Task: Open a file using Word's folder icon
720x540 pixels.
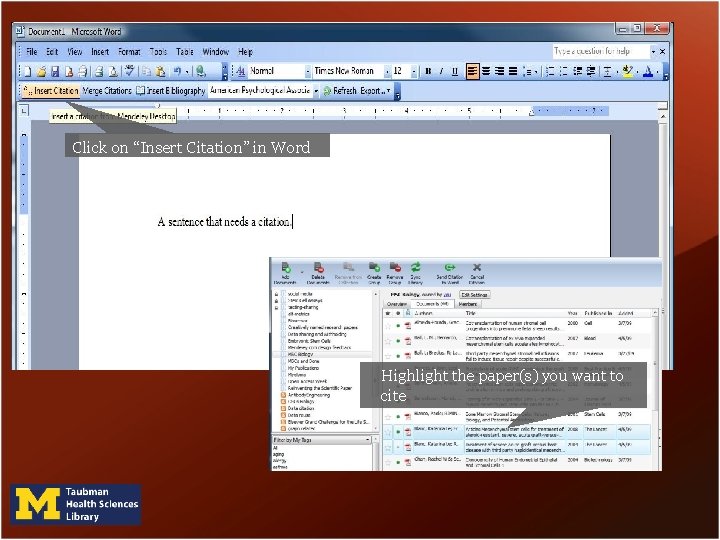Action: 42,71
